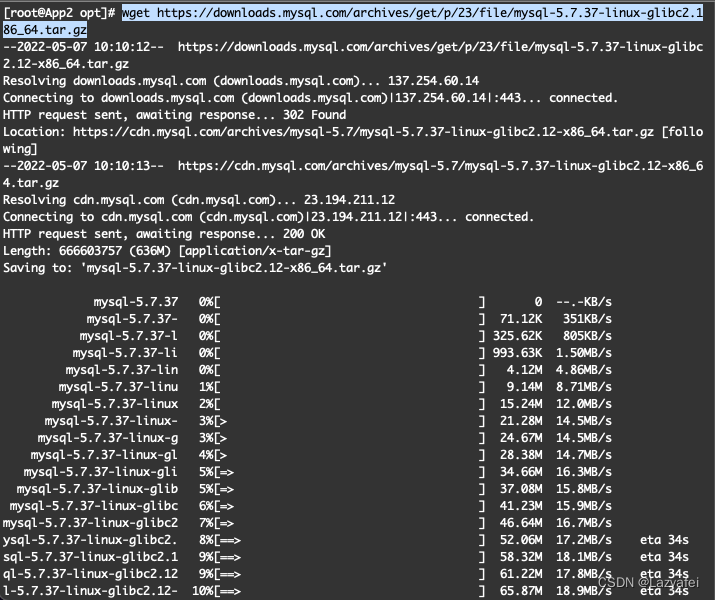Click the '16.7MB/s' speed value
Viewport: 715px width, 600px height.
(x=584, y=523)
